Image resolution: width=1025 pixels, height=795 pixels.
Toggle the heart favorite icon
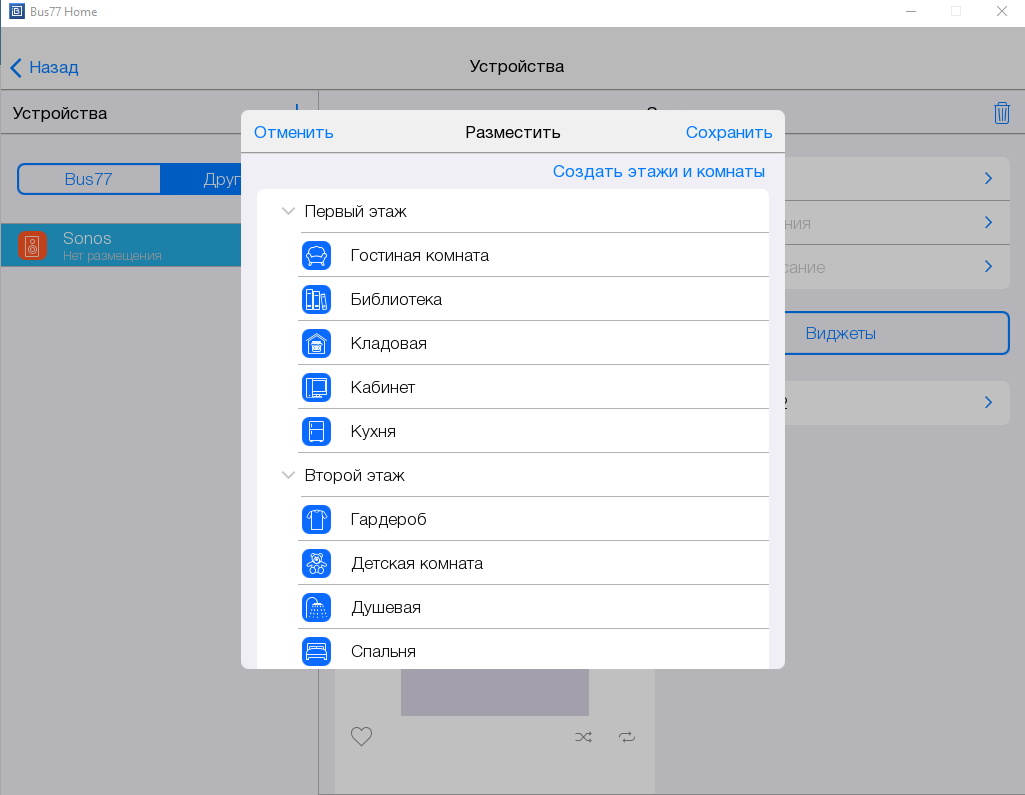pos(361,737)
